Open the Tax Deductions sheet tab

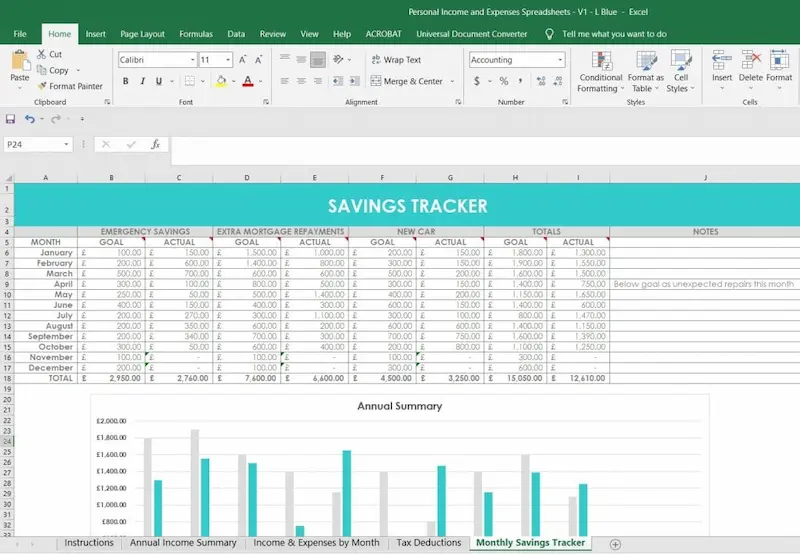point(429,543)
